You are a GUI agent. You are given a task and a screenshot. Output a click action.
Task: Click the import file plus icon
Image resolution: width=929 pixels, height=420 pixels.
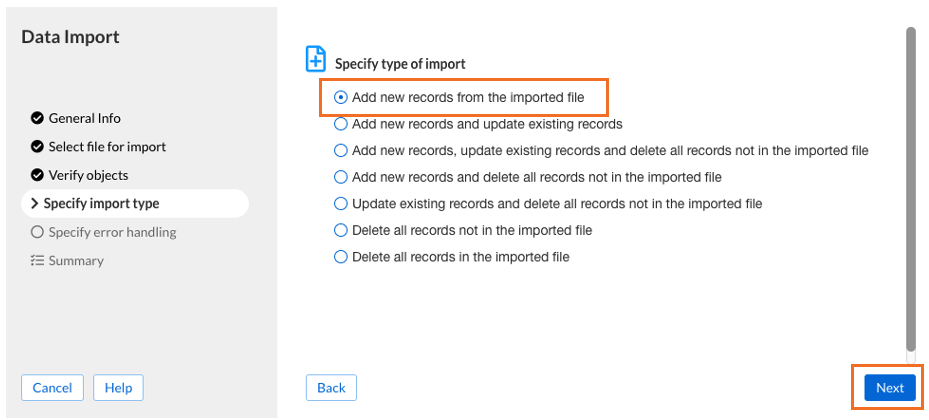click(315, 60)
